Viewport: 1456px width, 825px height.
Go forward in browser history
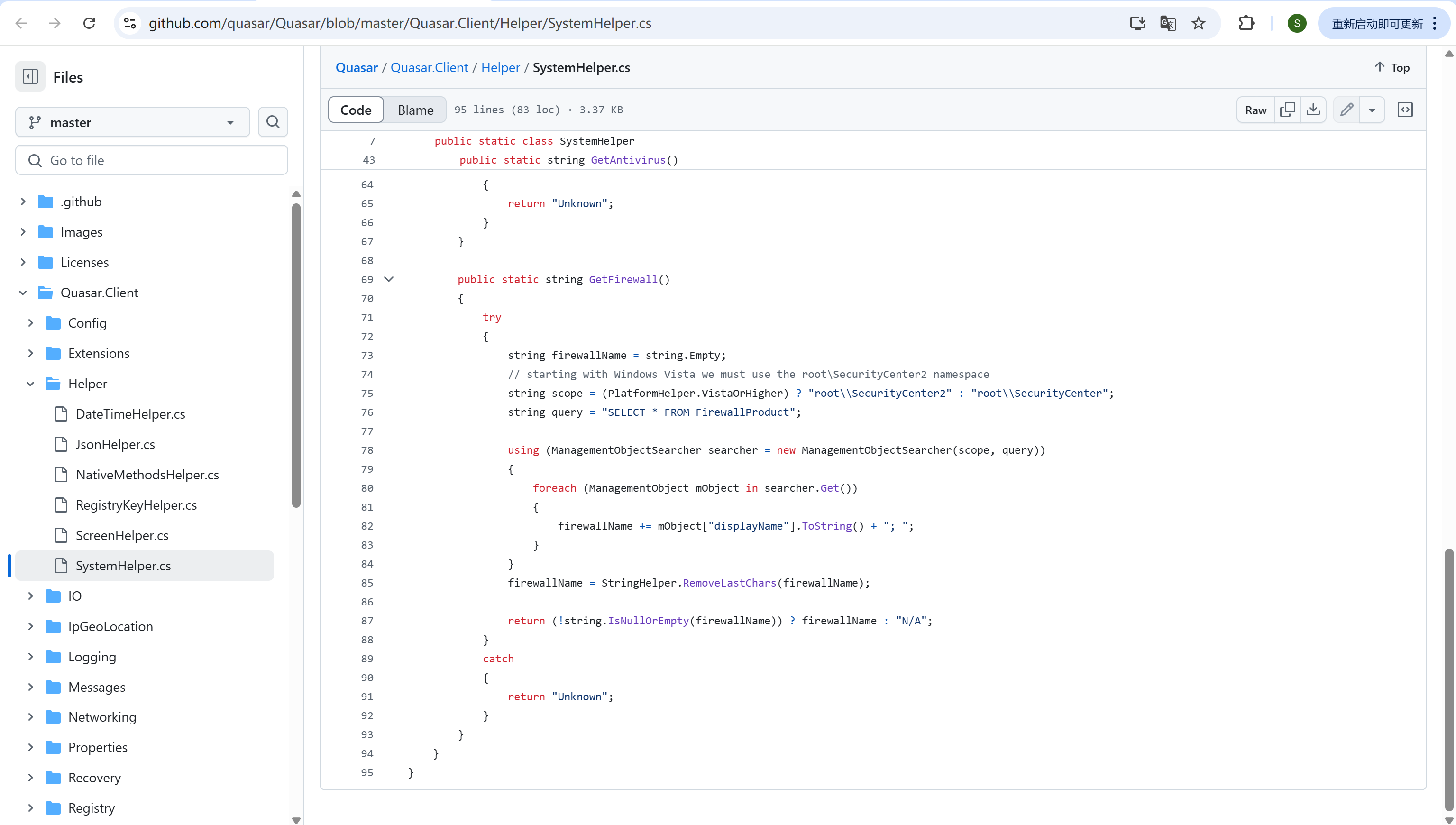tap(55, 23)
